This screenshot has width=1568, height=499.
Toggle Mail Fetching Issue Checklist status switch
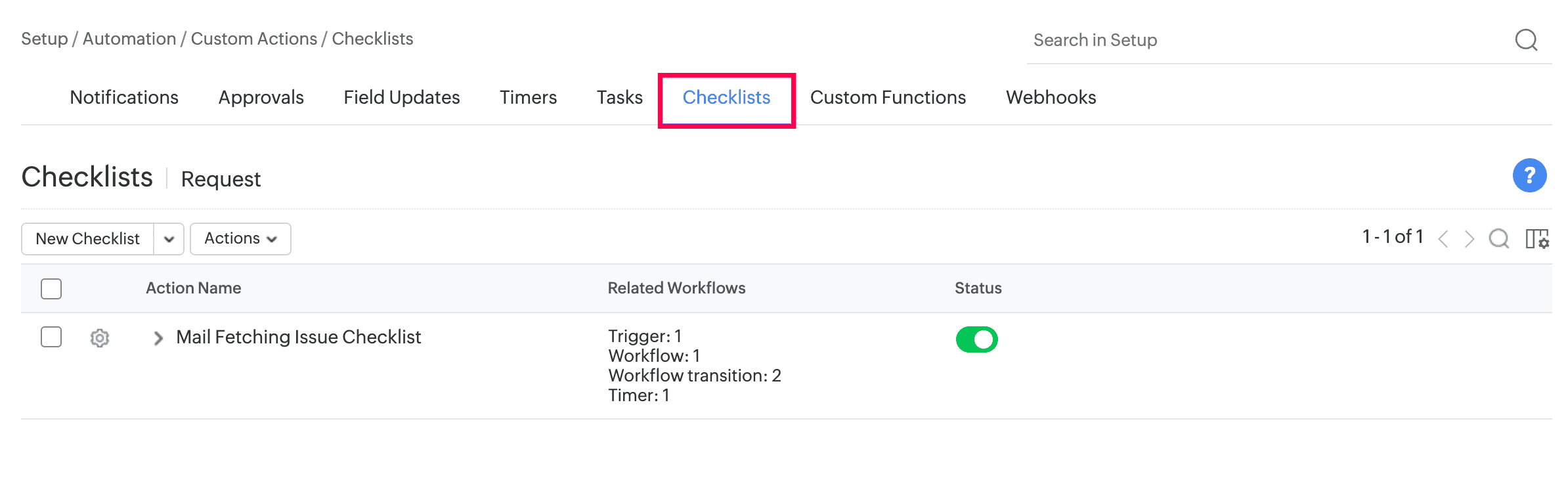point(976,339)
